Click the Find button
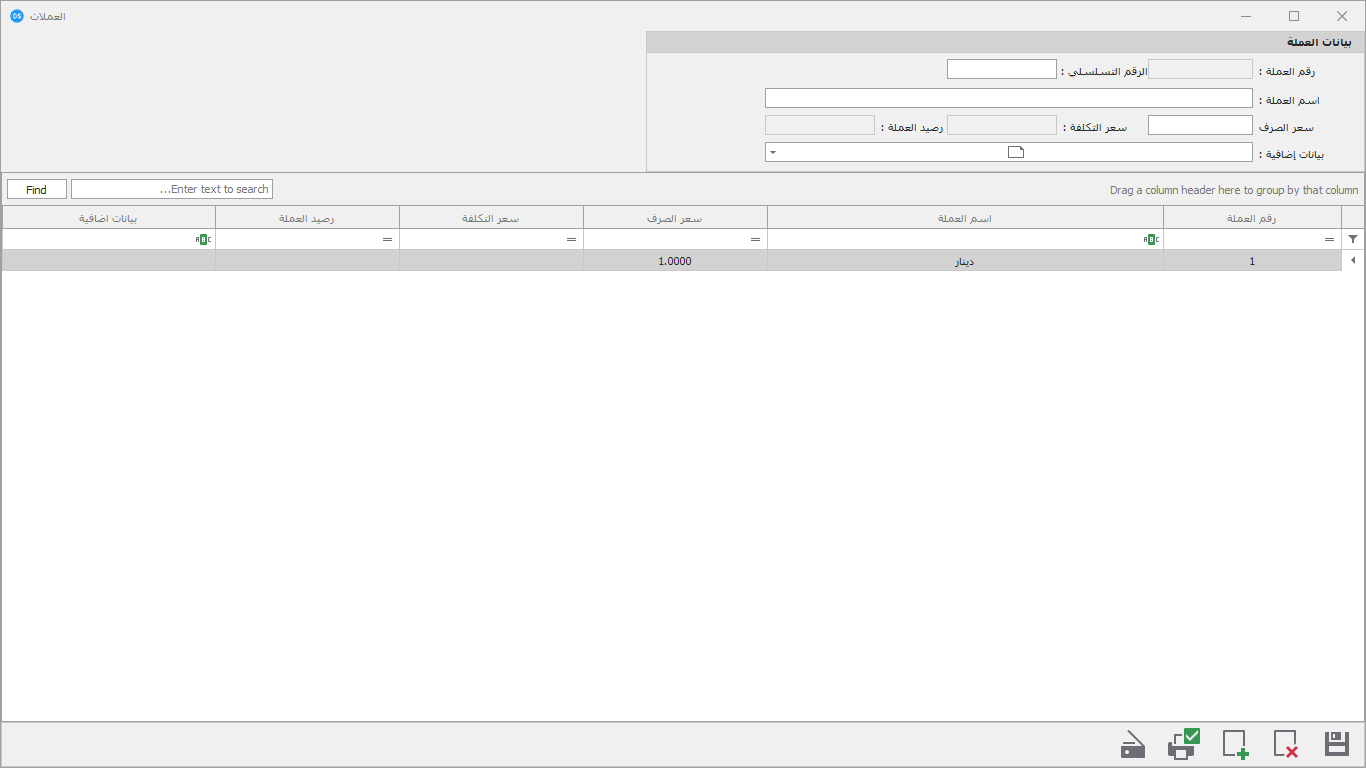 pyautogui.click(x=37, y=189)
